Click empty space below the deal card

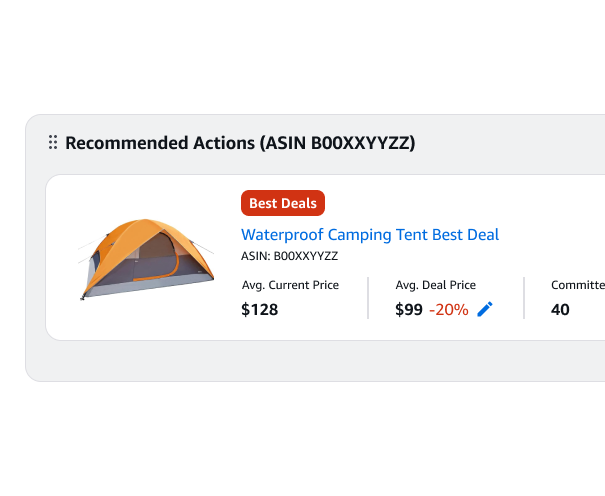point(300,360)
